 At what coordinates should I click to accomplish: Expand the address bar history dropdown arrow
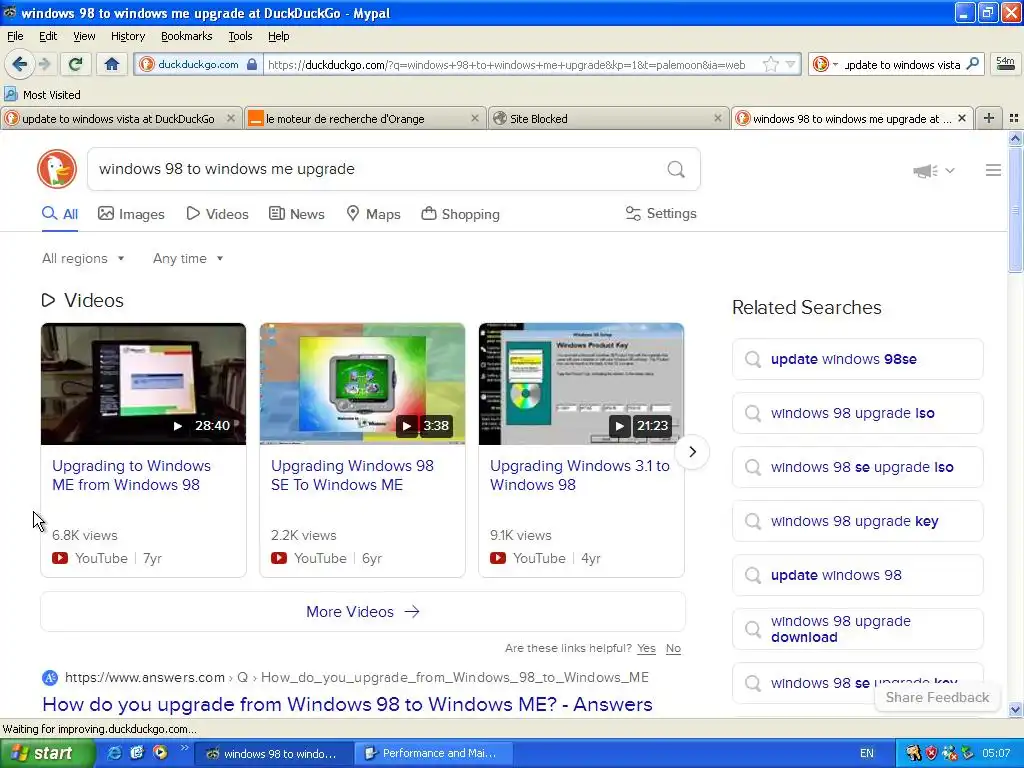[x=791, y=65]
